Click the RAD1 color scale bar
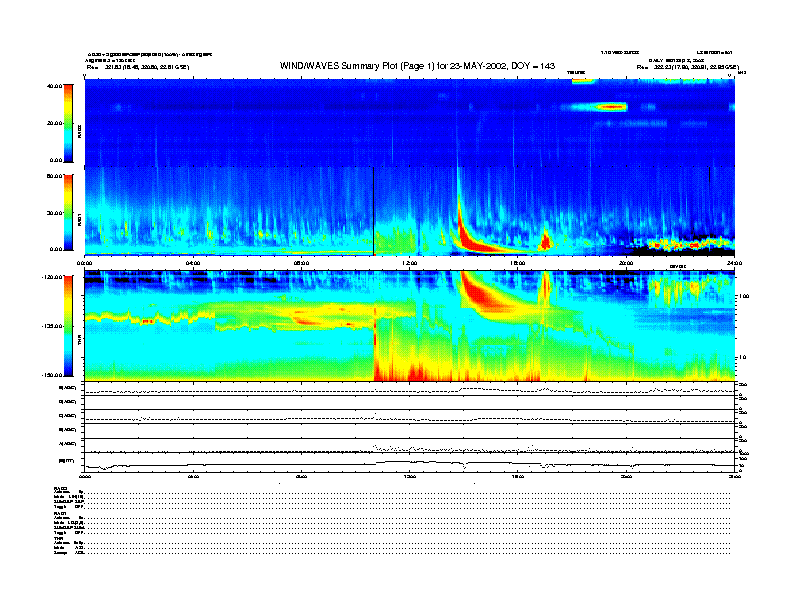Viewport: 792px width, 612px height. [68, 212]
